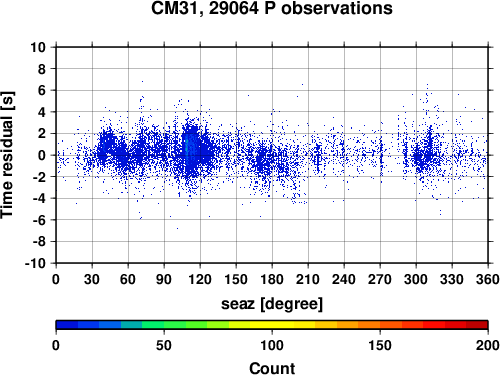Click the colorbar tick label 50
500x375 pixels.
[164, 345]
